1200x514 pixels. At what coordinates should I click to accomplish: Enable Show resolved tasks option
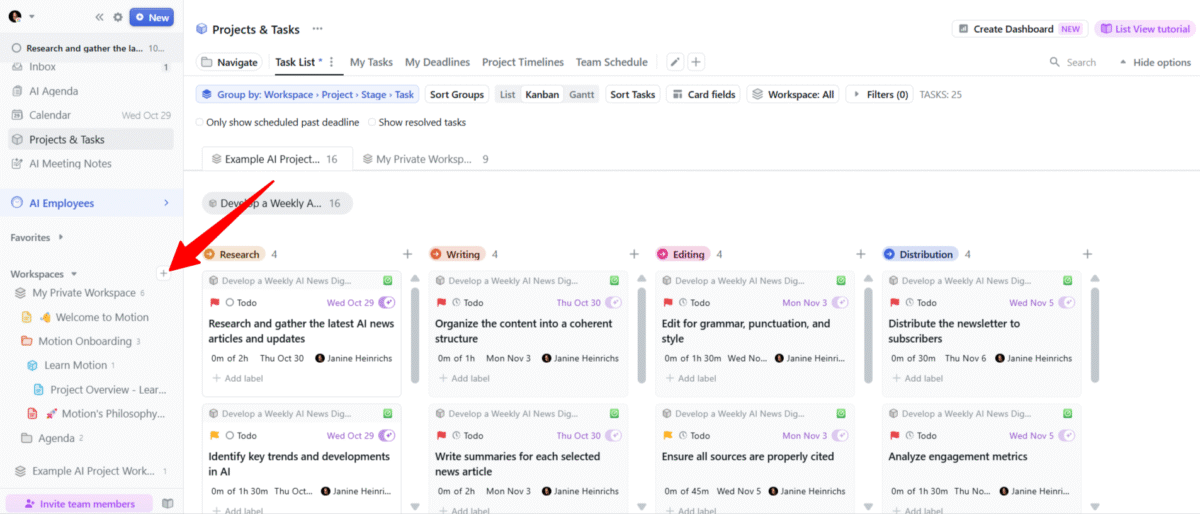372,122
